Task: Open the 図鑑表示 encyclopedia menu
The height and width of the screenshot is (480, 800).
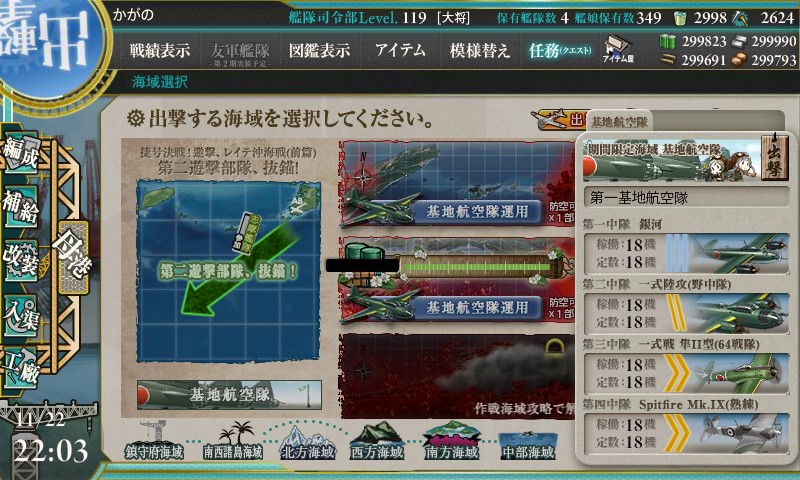Action: coord(319,50)
